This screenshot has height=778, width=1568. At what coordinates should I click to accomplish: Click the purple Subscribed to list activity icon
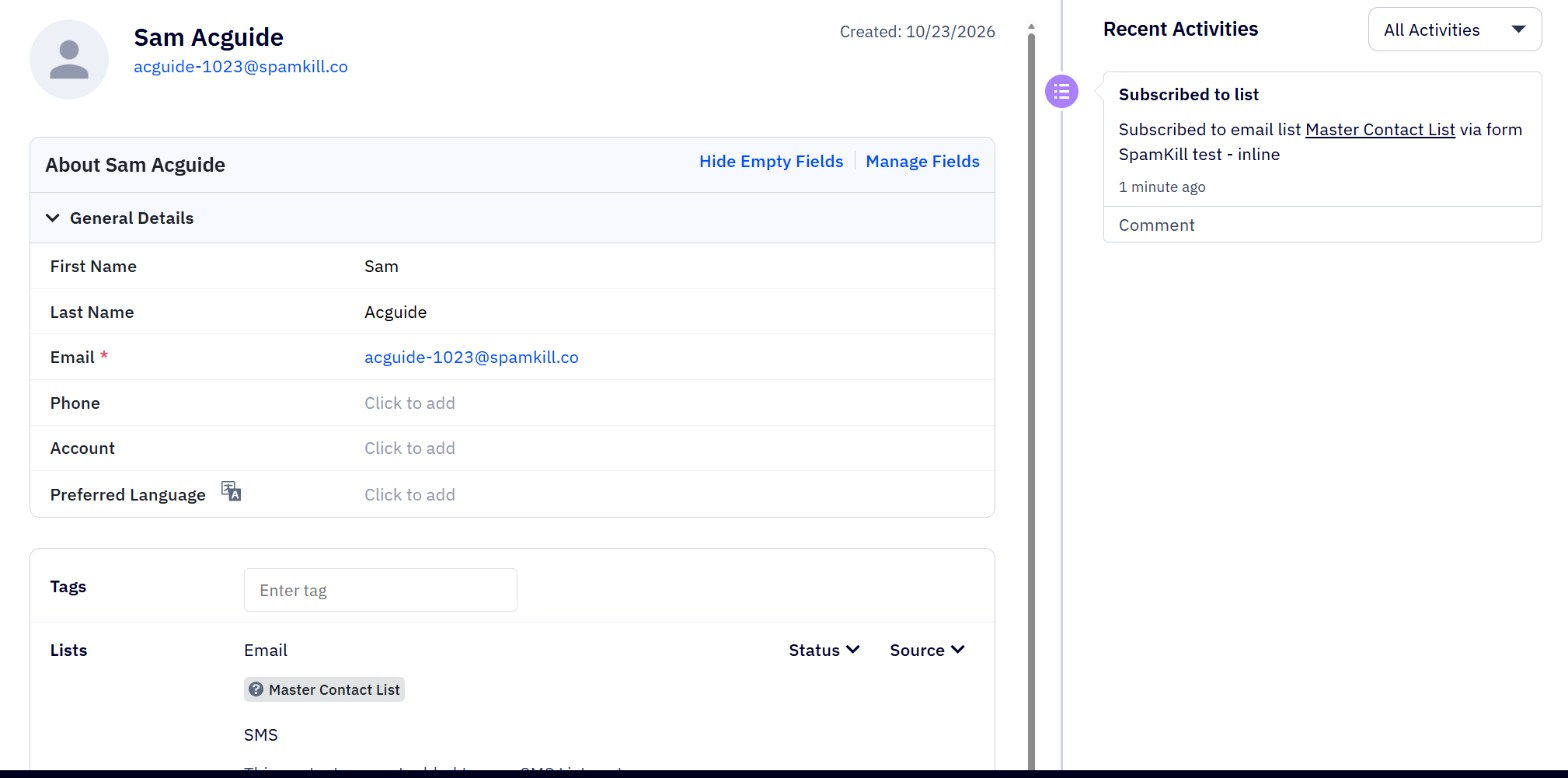point(1061,92)
